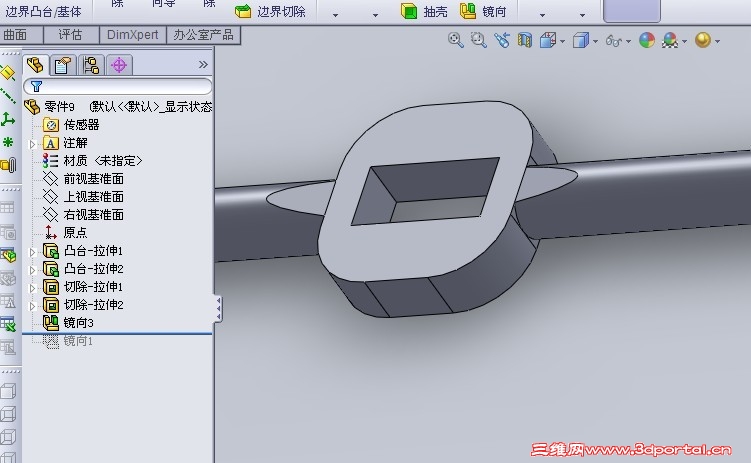Click the table icon with green Excel mark
The width and height of the screenshot is (751, 463).
click(8, 324)
